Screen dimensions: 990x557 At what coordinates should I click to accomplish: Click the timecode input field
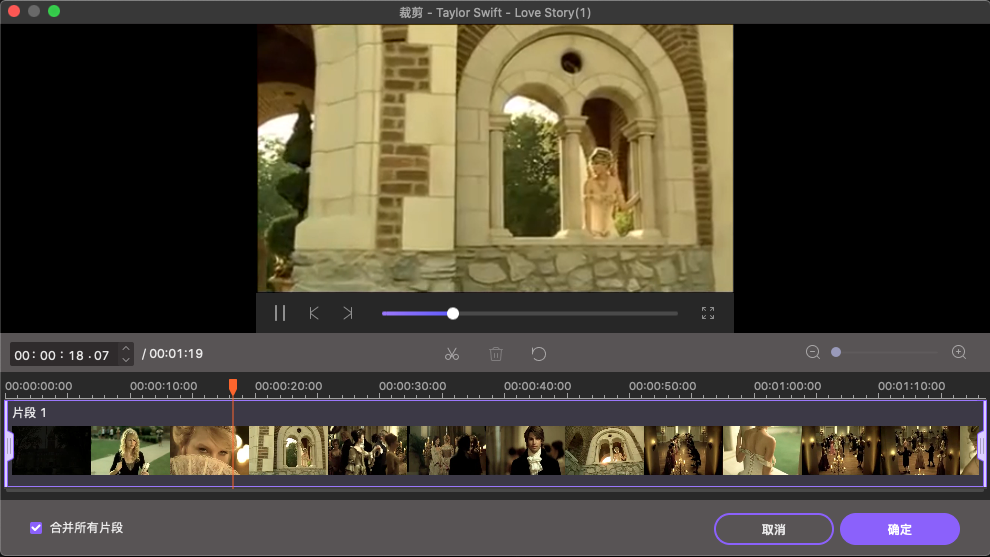pyautogui.click(x=62, y=355)
